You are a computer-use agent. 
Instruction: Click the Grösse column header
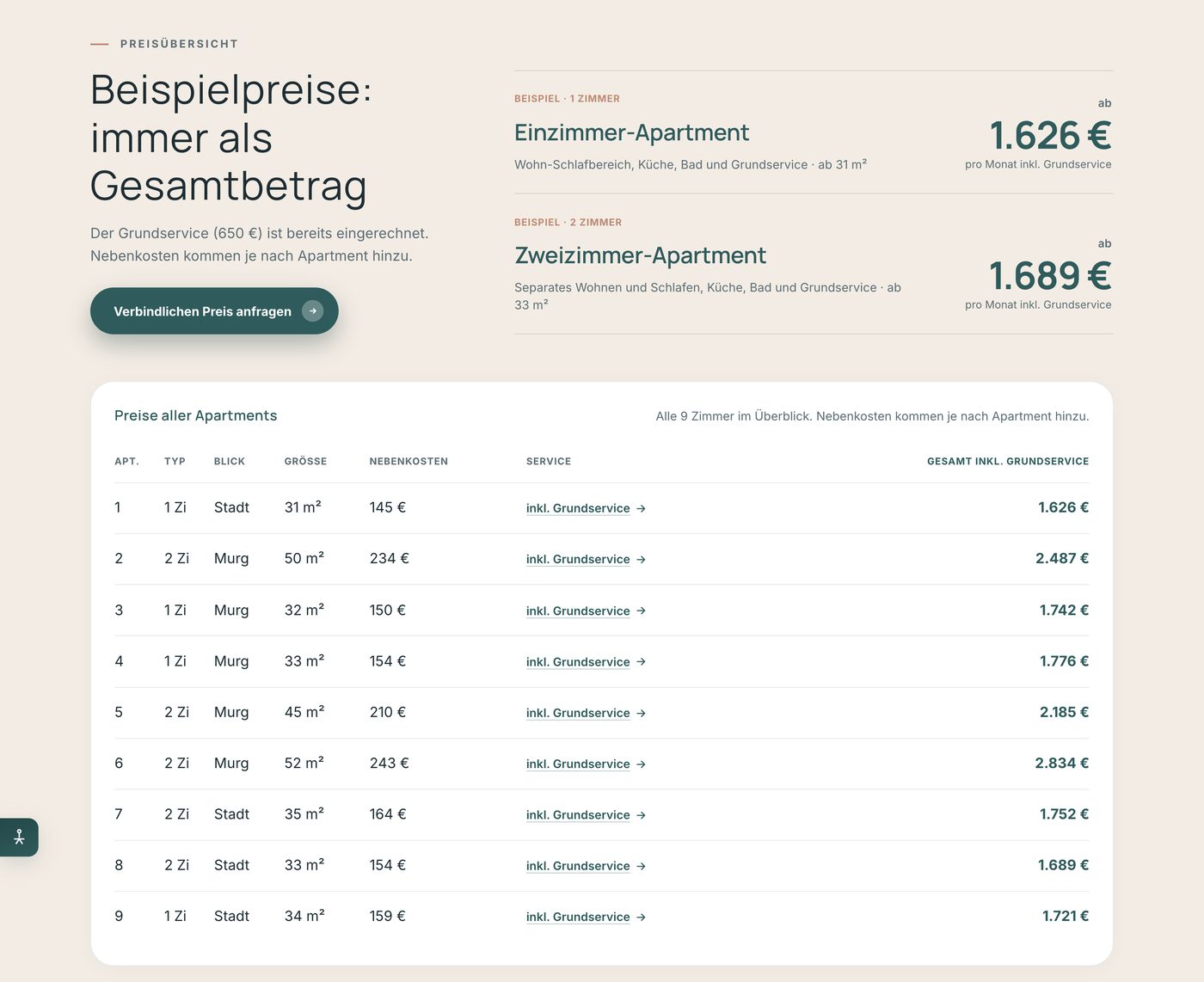[x=305, y=462]
